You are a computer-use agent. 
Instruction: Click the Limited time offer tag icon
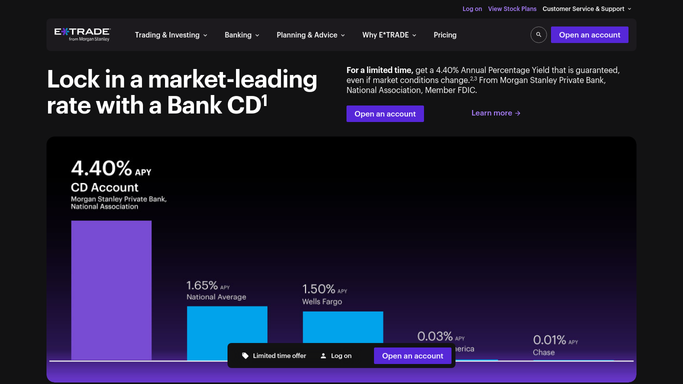(x=245, y=356)
